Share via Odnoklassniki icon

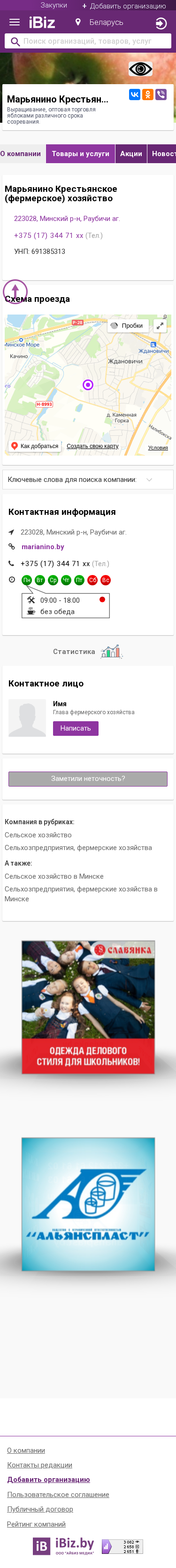pos(147,95)
